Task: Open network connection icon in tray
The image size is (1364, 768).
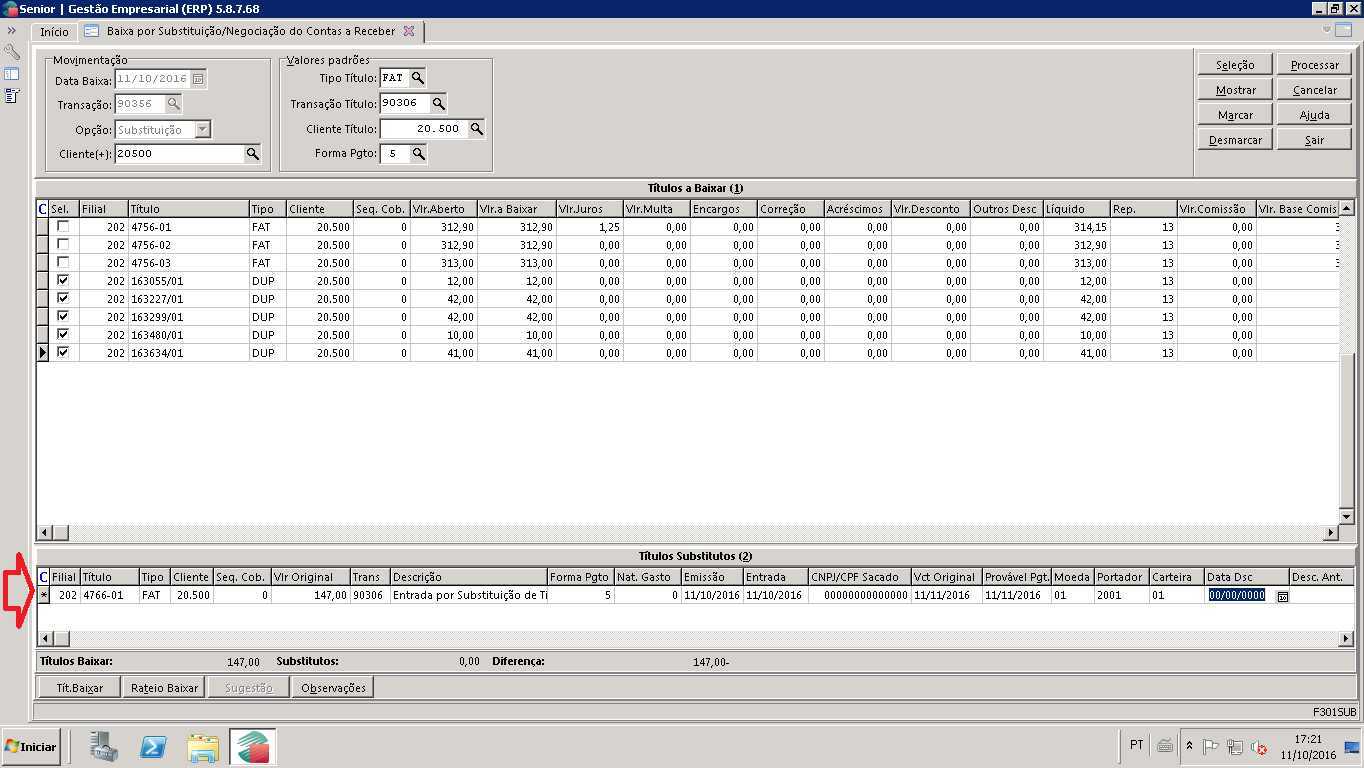Action: tap(1235, 747)
